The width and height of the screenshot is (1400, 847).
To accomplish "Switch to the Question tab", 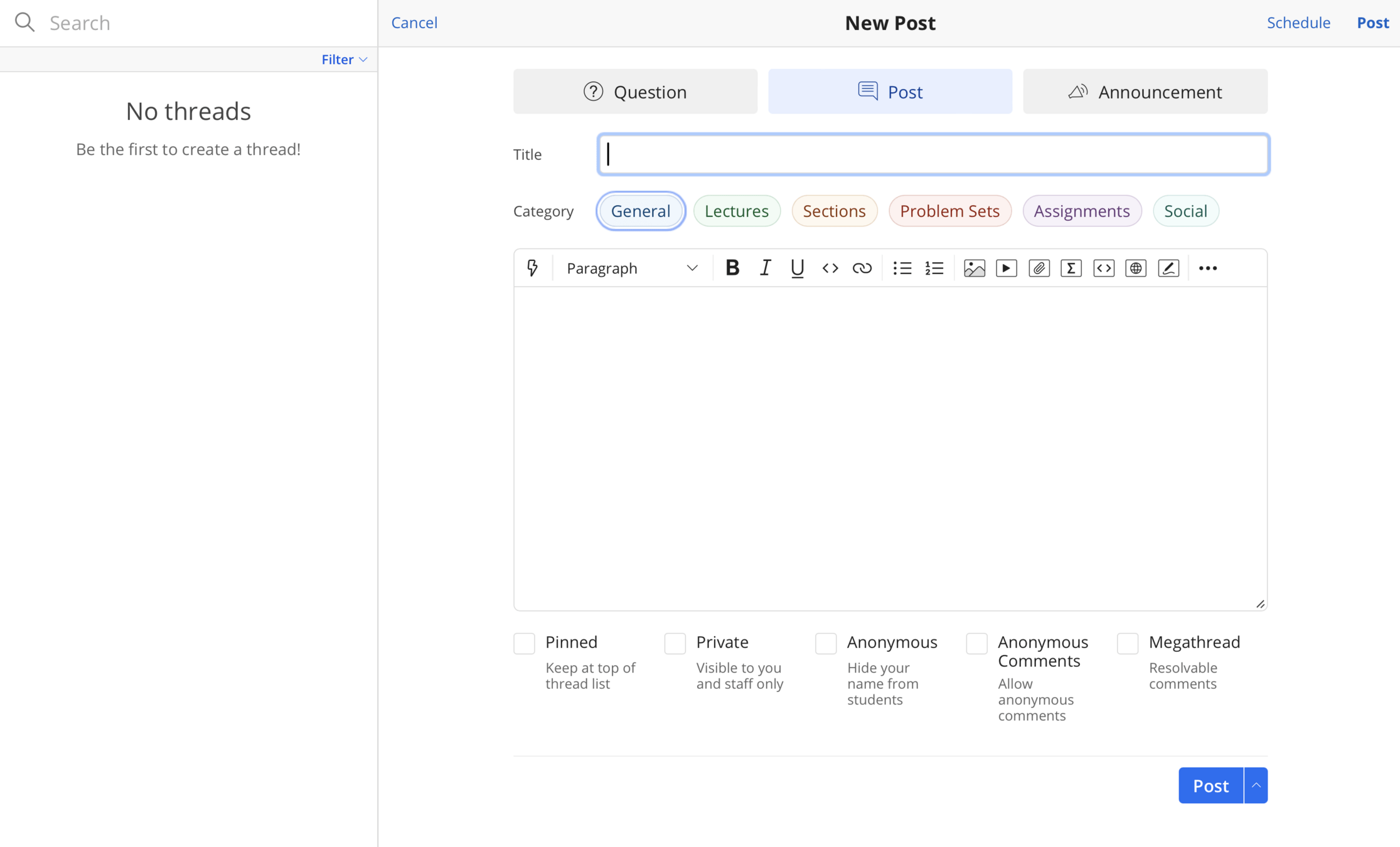I will coord(635,92).
